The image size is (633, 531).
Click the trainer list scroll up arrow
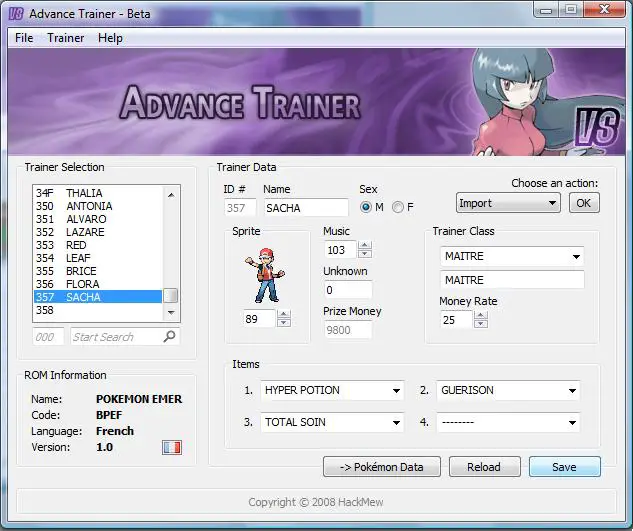pos(171,195)
